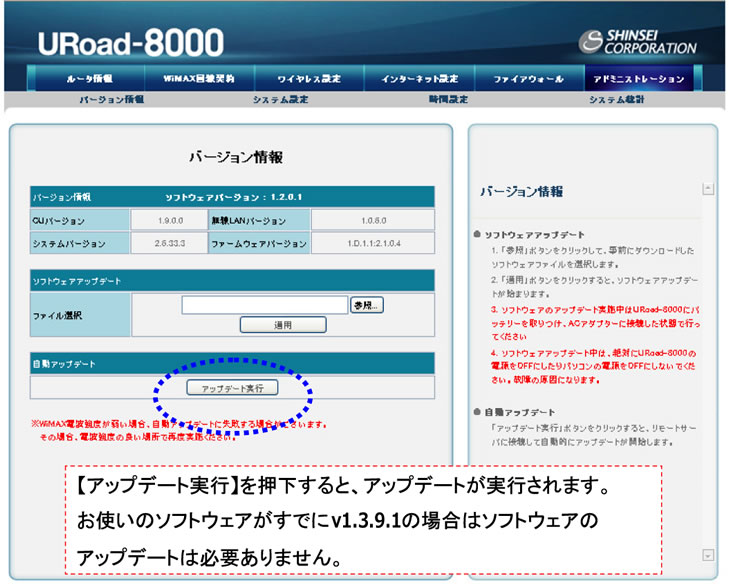Focus the file selection input field
729x588 pixels.
click(x=265, y=305)
